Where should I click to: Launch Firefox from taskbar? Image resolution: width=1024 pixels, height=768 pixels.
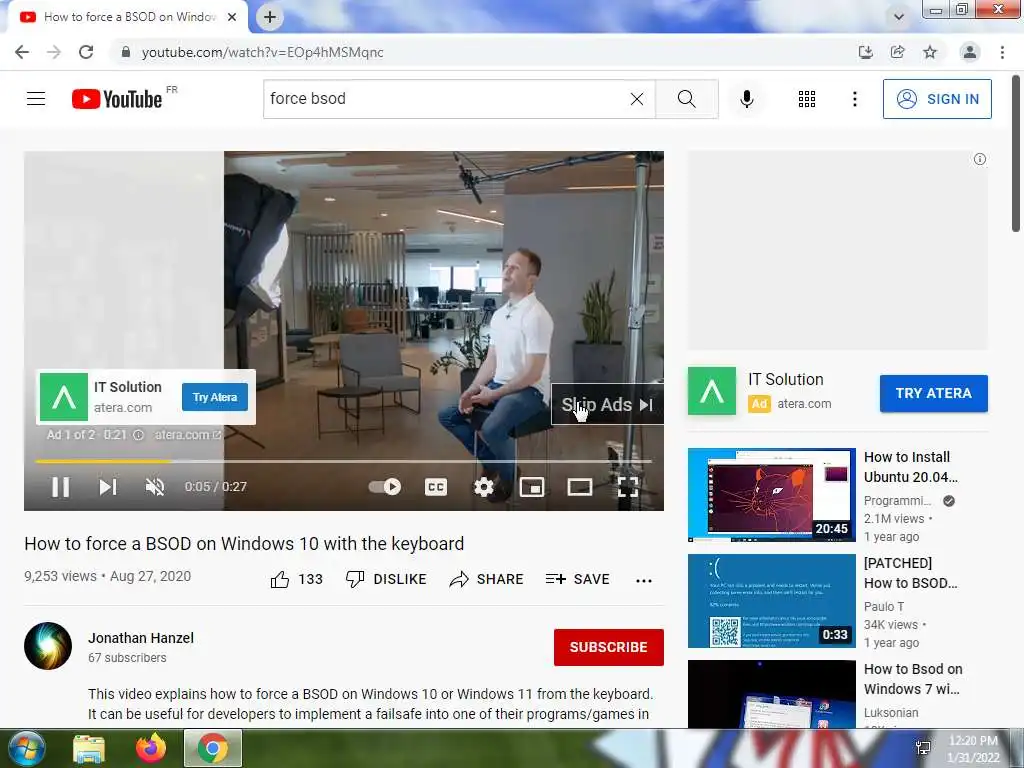coord(151,748)
